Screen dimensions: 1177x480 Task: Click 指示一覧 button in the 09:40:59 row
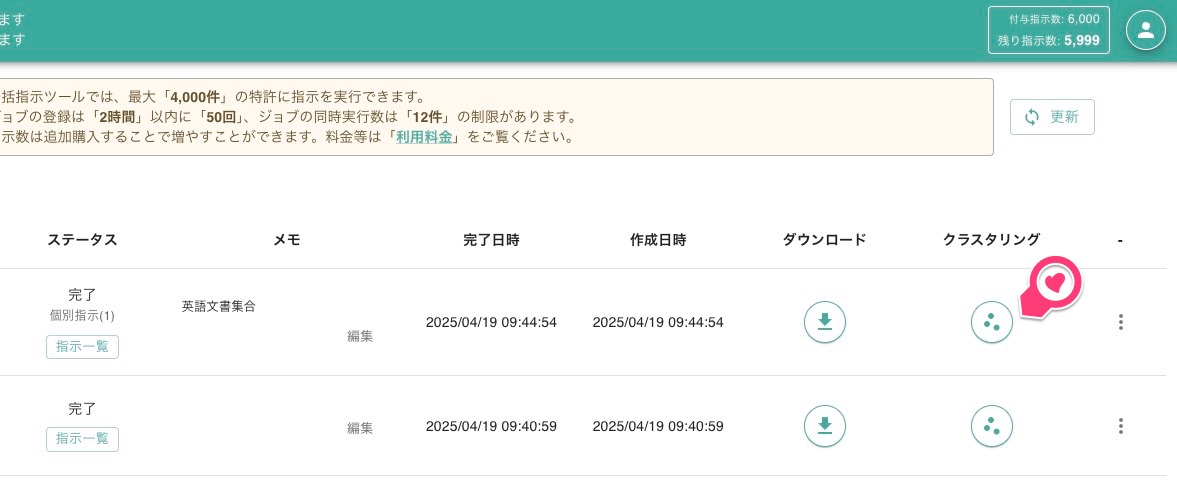(83, 439)
